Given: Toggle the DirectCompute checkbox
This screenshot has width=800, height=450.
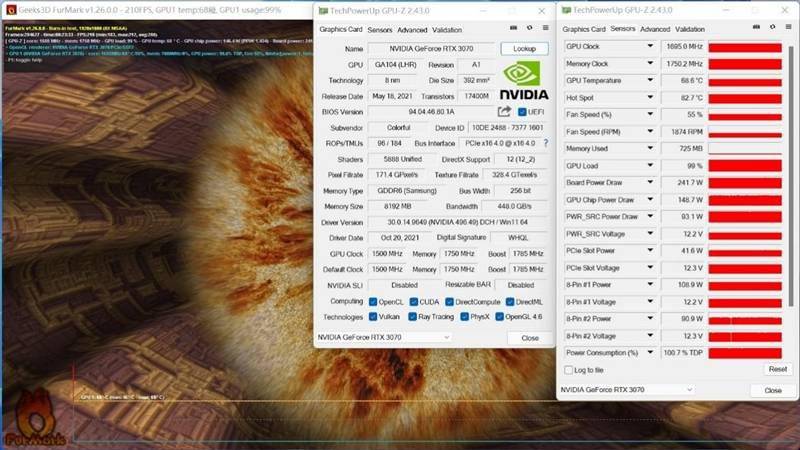Looking at the screenshot, I should point(449,302).
